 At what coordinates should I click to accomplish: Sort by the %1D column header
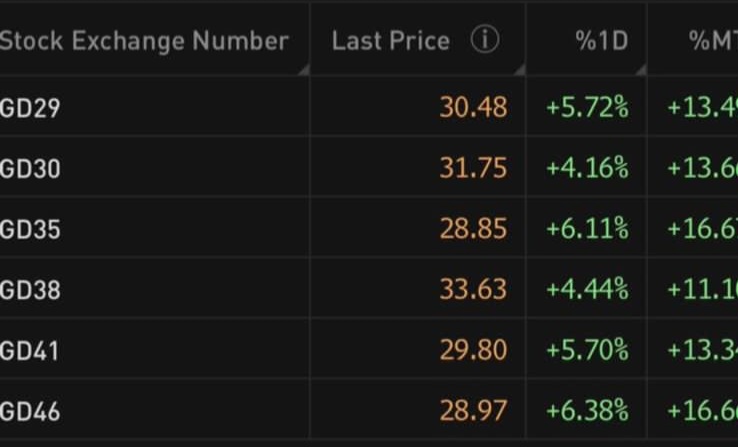pos(599,41)
